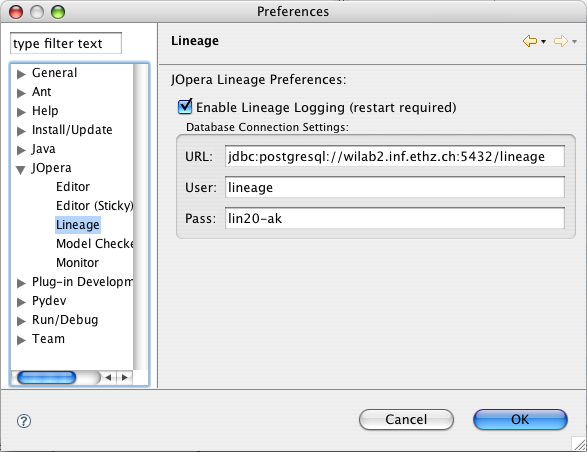Click the back navigation arrow icon
This screenshot has width=587, height=452.
(x=530, y=41)
